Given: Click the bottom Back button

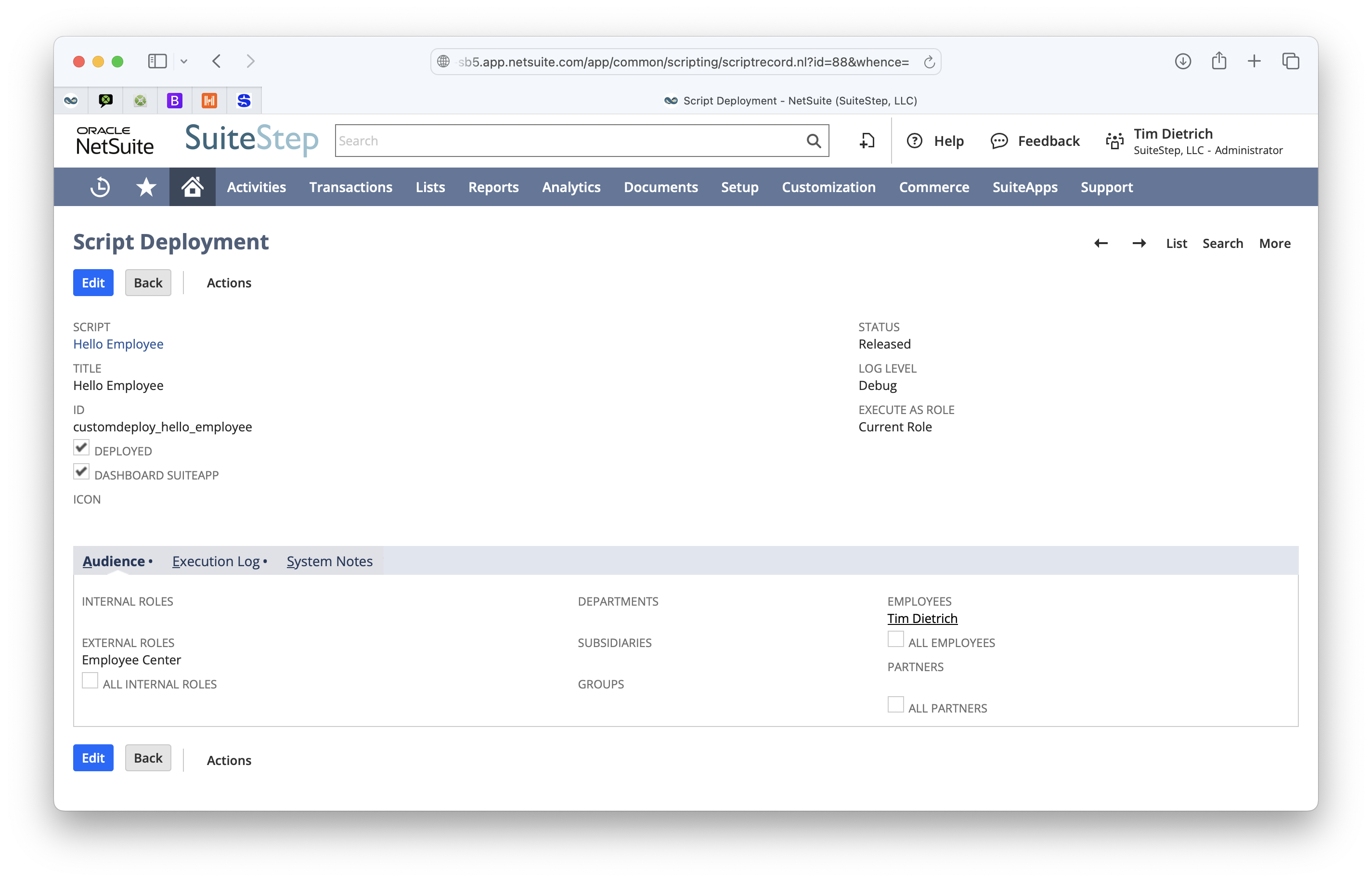Looking at the screenshot, I should coord(148,758).
